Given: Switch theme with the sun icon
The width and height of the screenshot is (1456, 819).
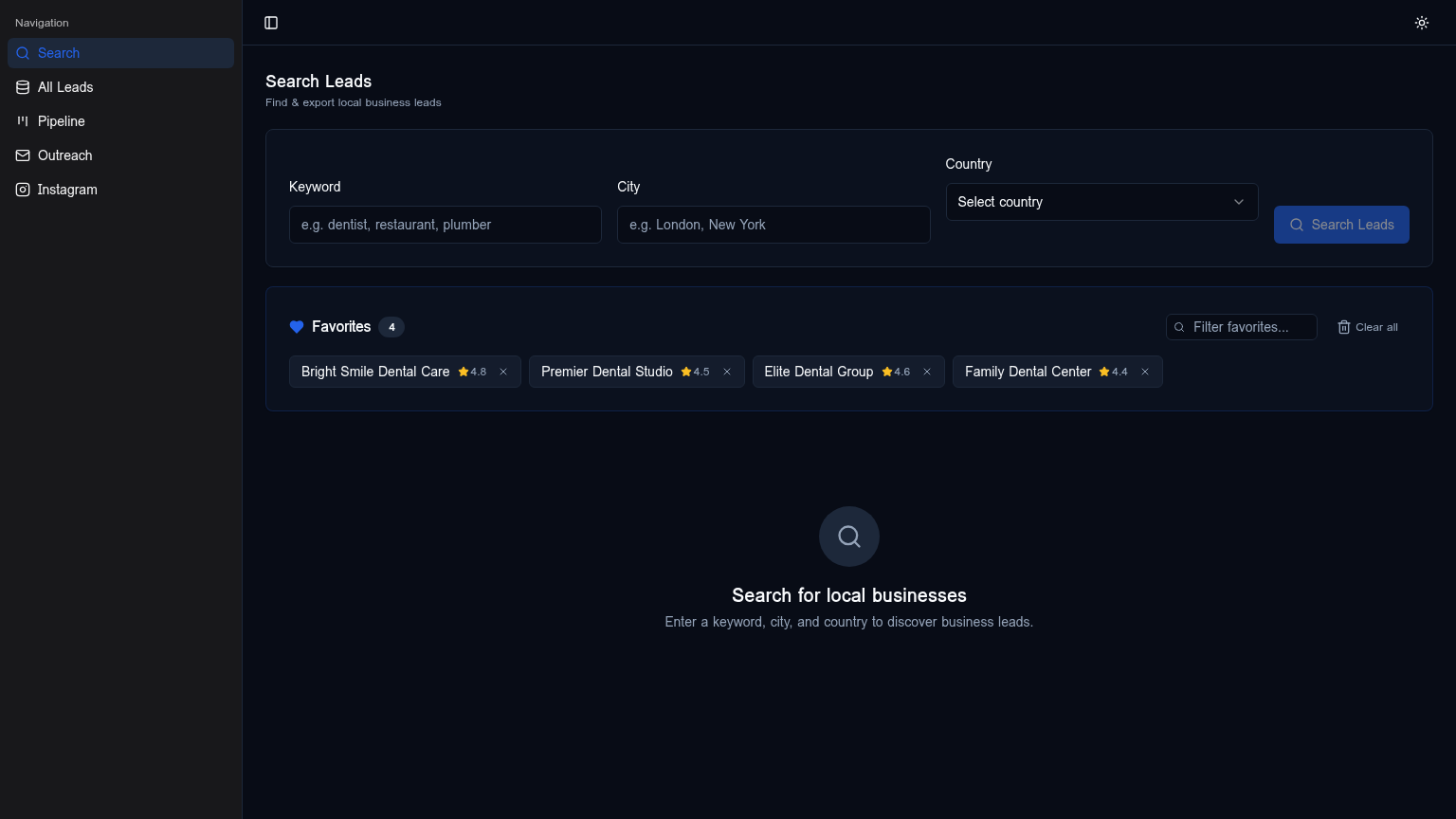Looking at the screenshot, I should point(1421,23).
